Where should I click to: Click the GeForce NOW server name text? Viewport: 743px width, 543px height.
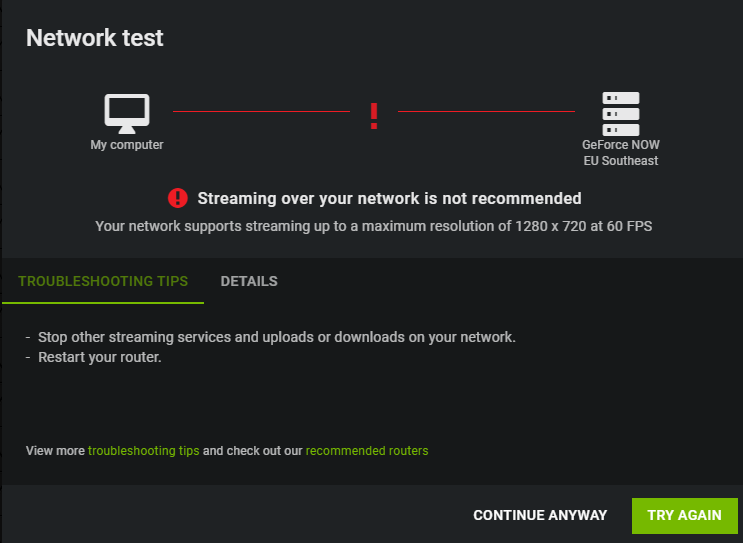click(x=621, y=145)
